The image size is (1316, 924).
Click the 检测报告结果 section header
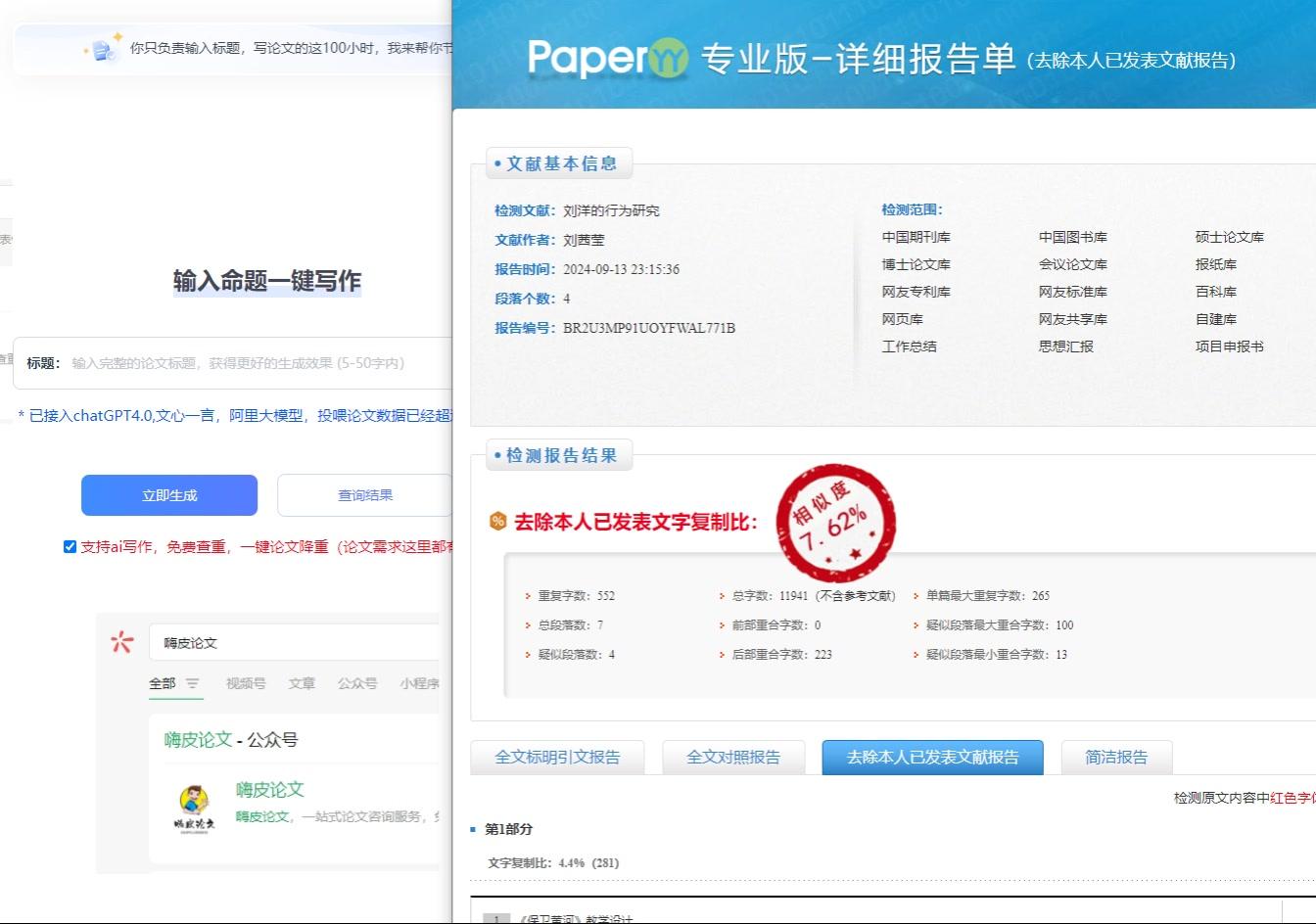tap(559, 455)
